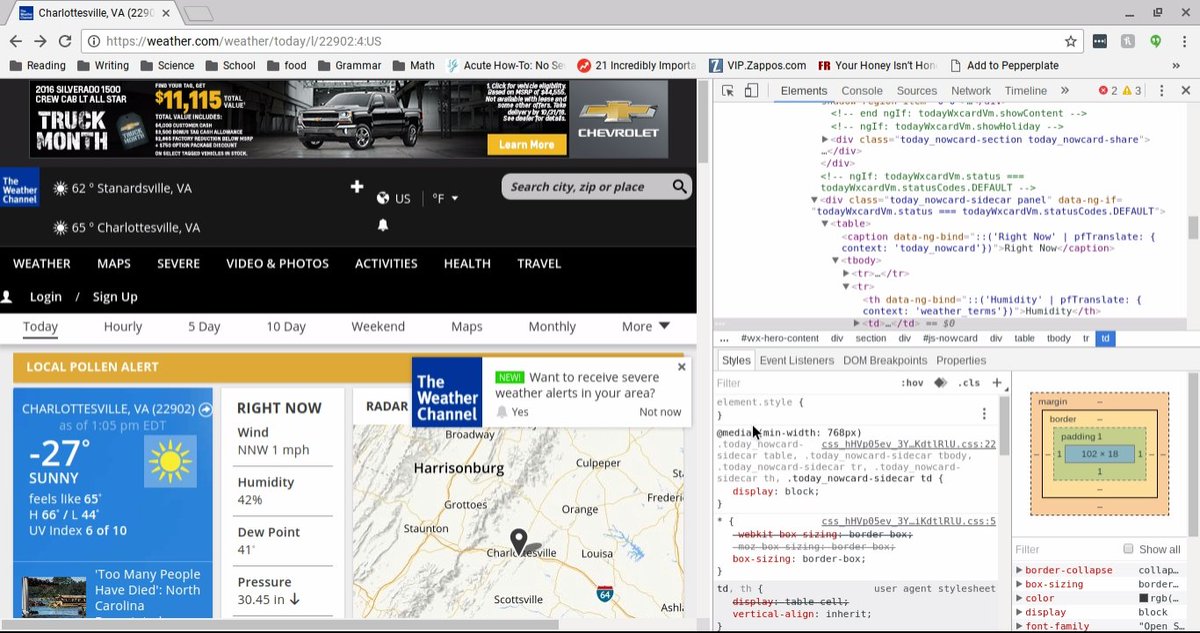Viewport: 1200px width, 633px height.
Task: Click the Weather Channel logo in header
Action: coord(19,189)
